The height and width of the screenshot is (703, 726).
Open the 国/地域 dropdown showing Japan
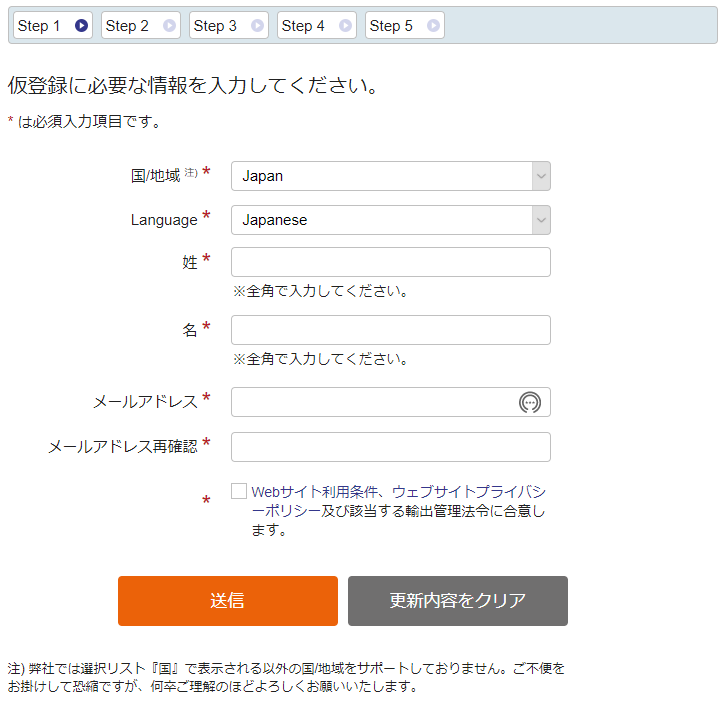click(x=391, y=176)
